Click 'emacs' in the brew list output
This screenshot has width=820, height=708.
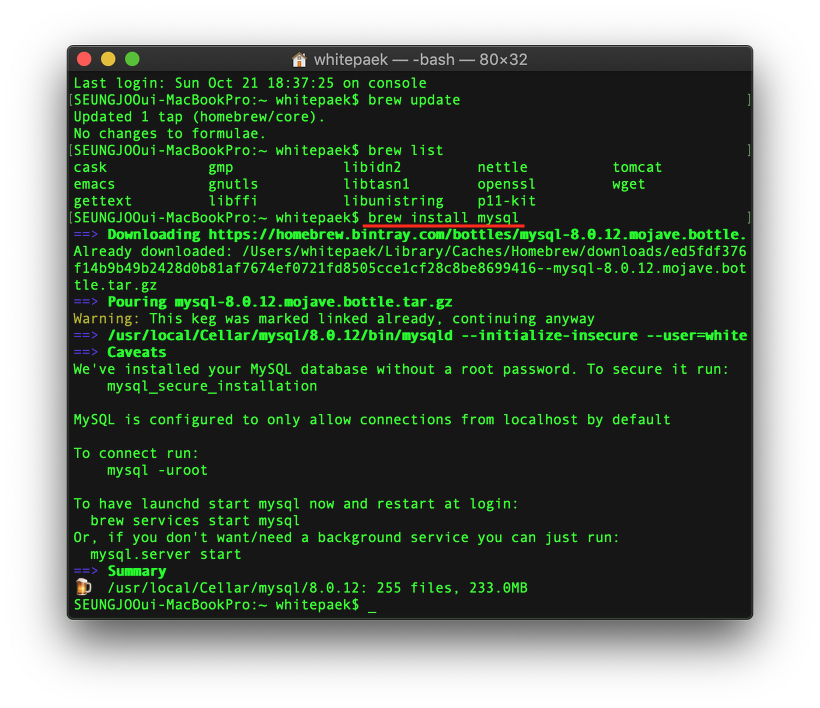click(x=94, y=184)
